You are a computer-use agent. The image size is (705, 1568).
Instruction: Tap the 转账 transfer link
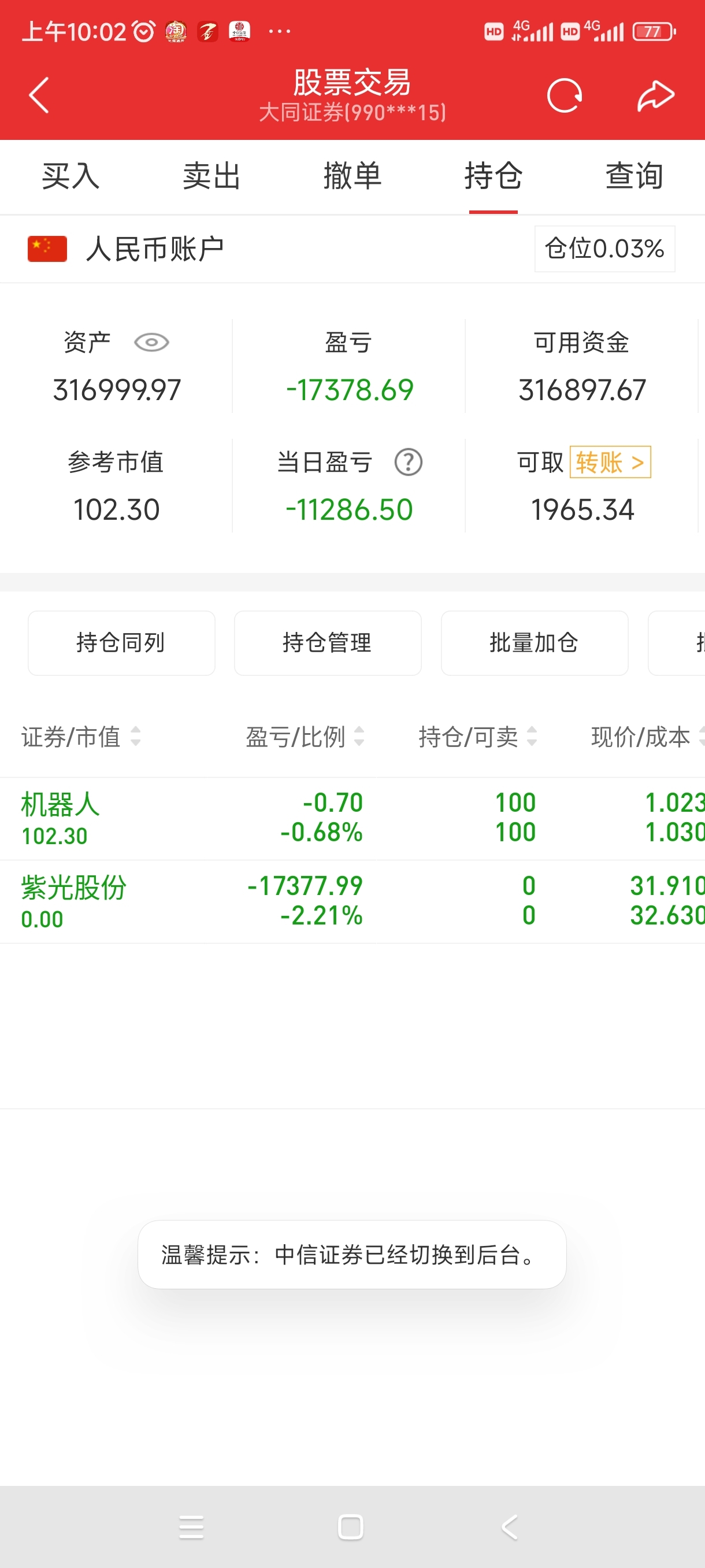point(610,463)
